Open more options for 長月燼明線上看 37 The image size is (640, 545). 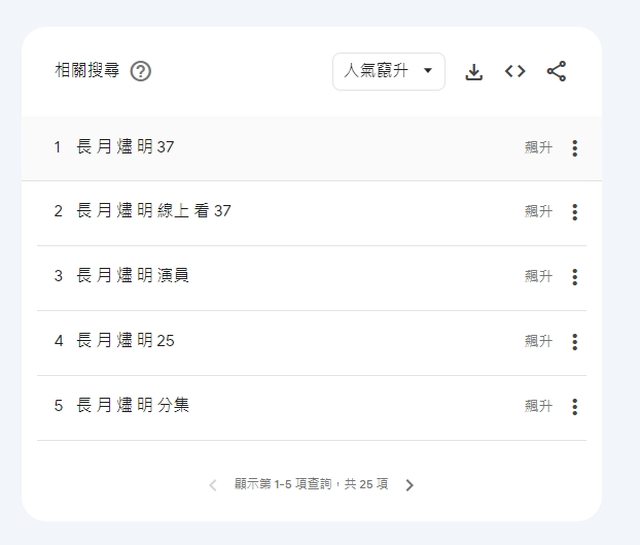coord(574,212)
